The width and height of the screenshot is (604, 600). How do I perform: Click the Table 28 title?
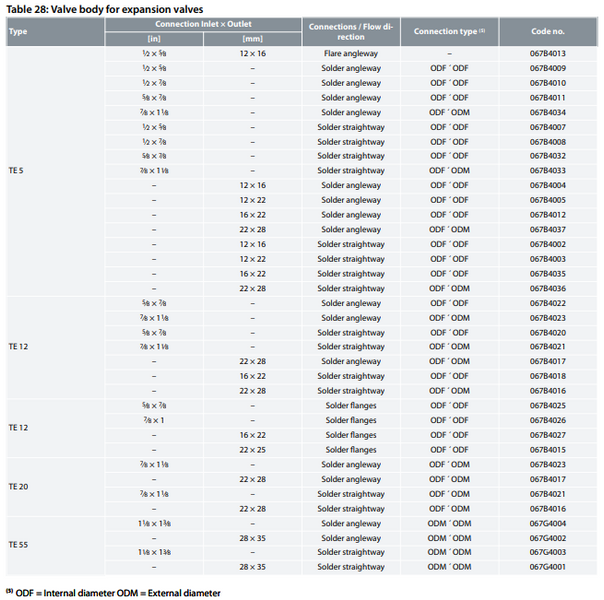click(105, 9)
